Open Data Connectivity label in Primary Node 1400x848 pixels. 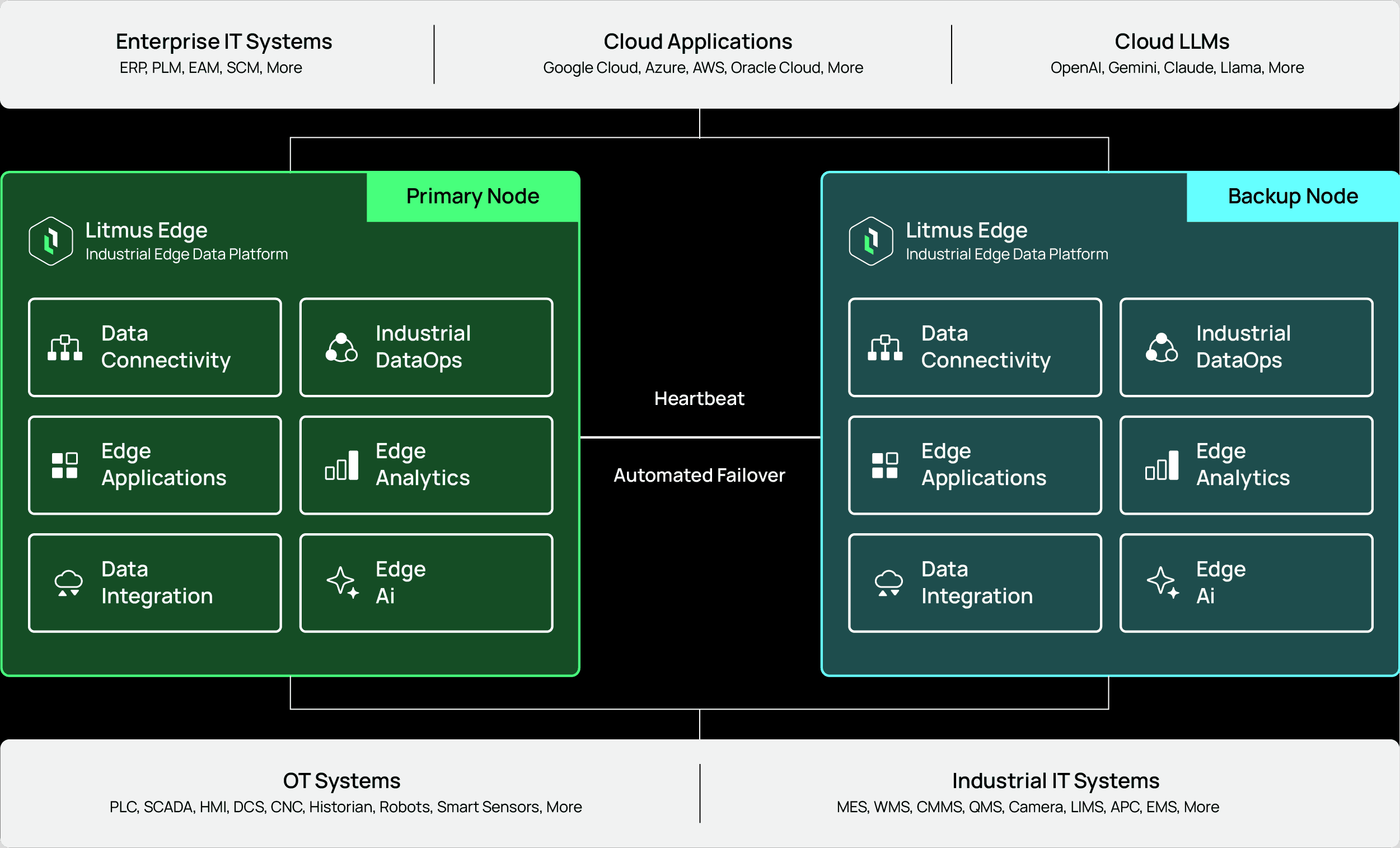click(x=166, y=347)
